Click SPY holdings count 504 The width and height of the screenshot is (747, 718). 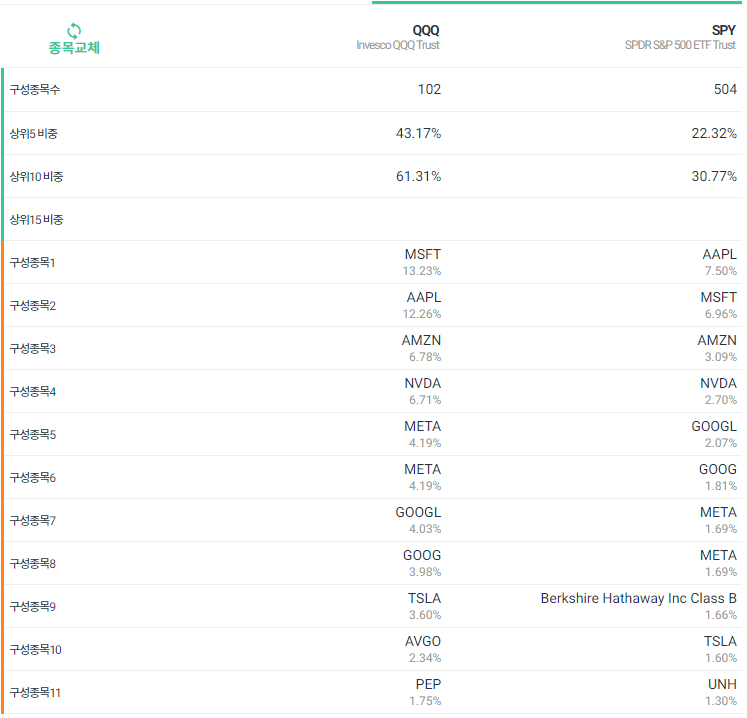(725, 90)
